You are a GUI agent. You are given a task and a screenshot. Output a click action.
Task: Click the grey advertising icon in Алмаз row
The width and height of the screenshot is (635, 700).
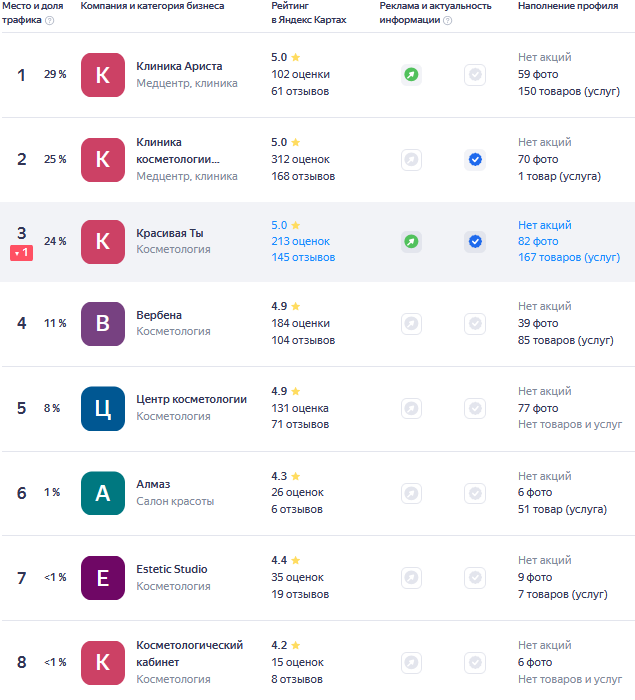(411, 493)
